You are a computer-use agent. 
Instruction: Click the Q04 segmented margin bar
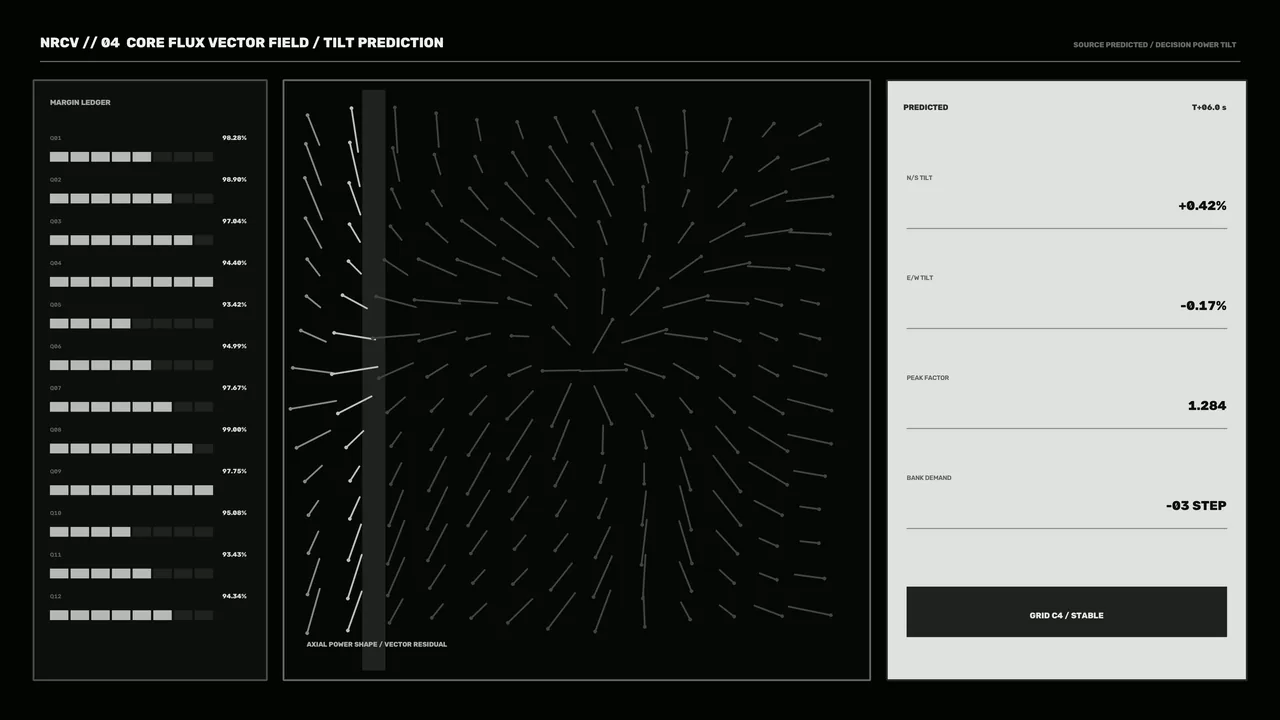(x=131, y=282)
